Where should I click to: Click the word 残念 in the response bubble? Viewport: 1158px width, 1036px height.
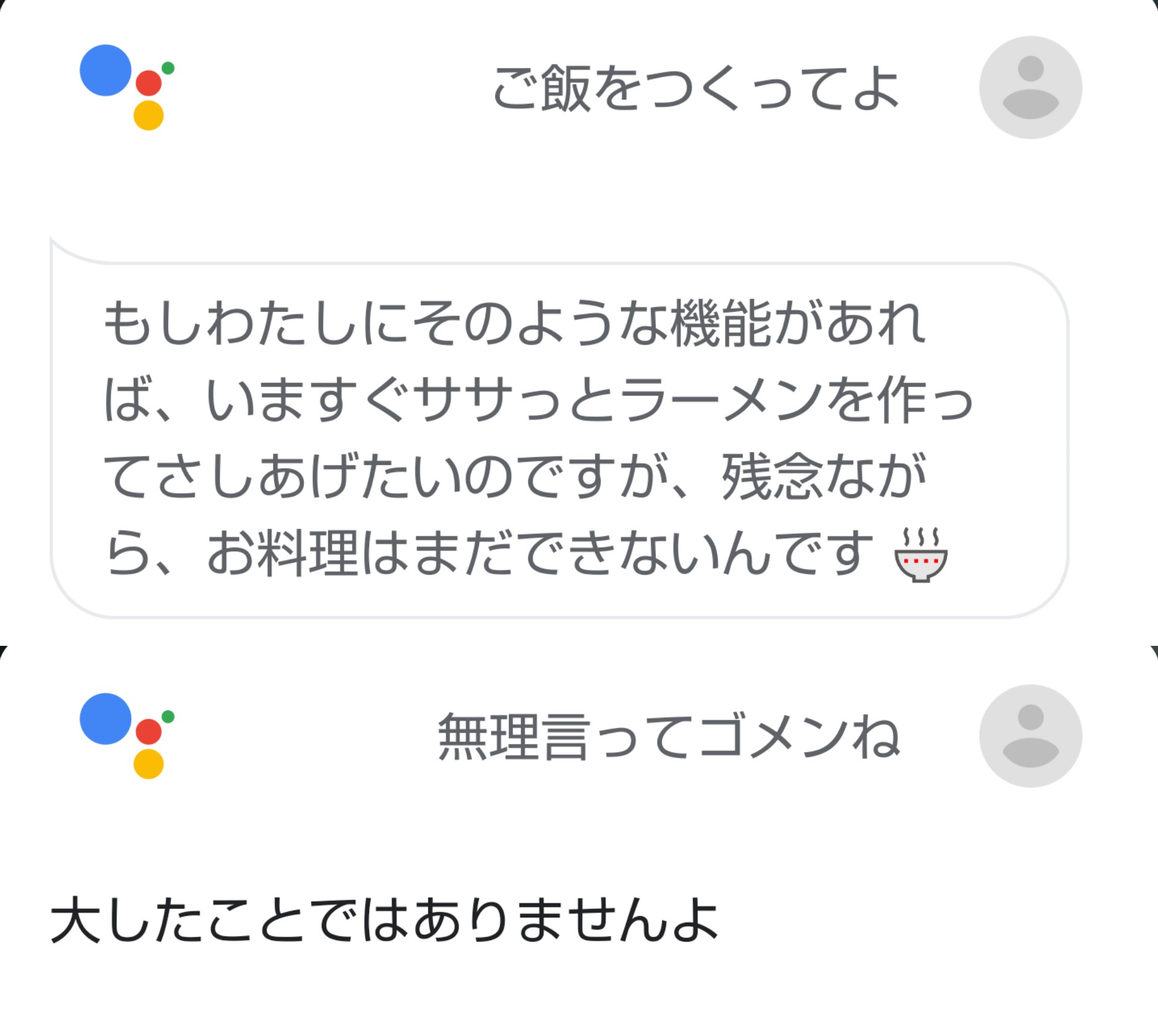click(x=772, y=476)
